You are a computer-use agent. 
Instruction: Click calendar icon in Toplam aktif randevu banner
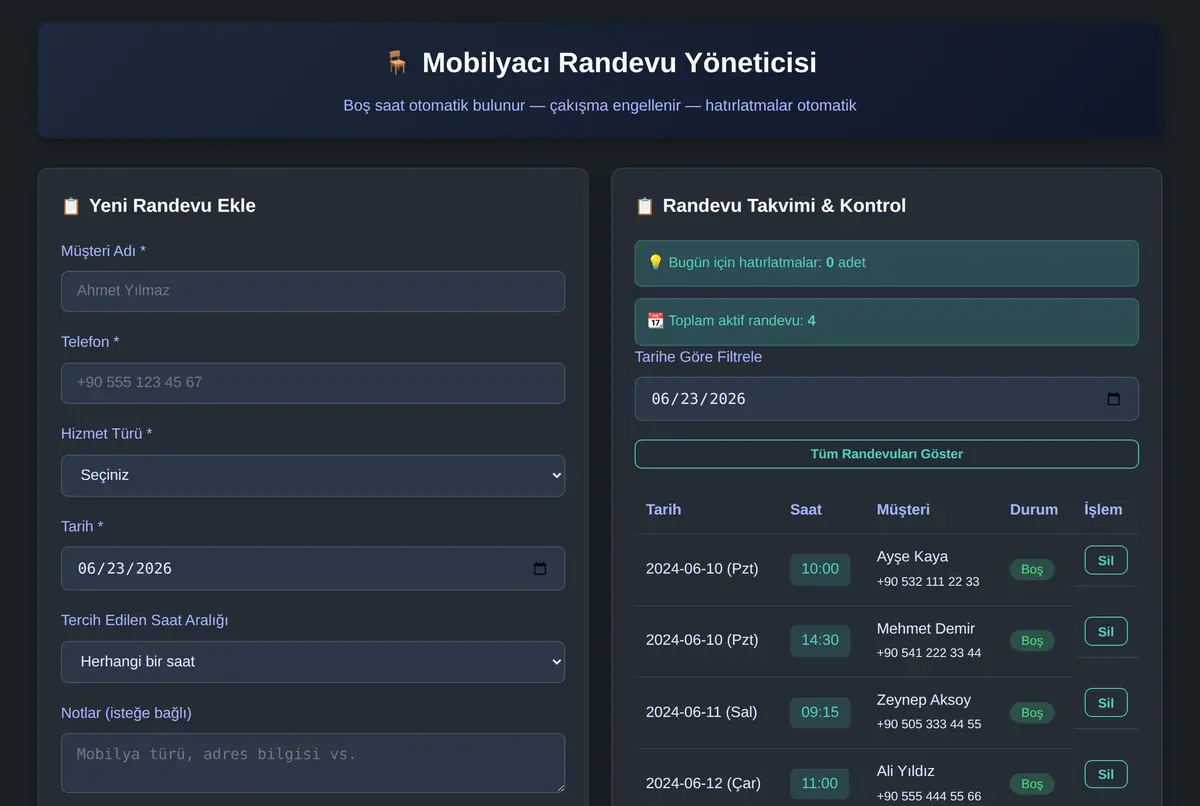click(656, 320)
